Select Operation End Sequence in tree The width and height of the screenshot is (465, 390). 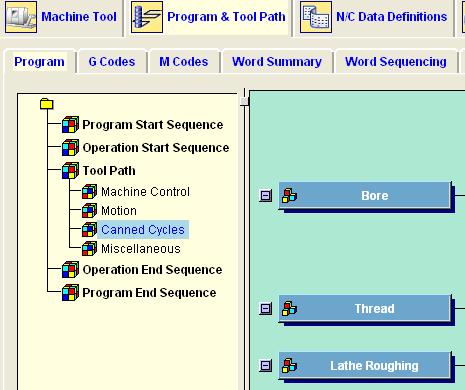[x=152, y=270]
